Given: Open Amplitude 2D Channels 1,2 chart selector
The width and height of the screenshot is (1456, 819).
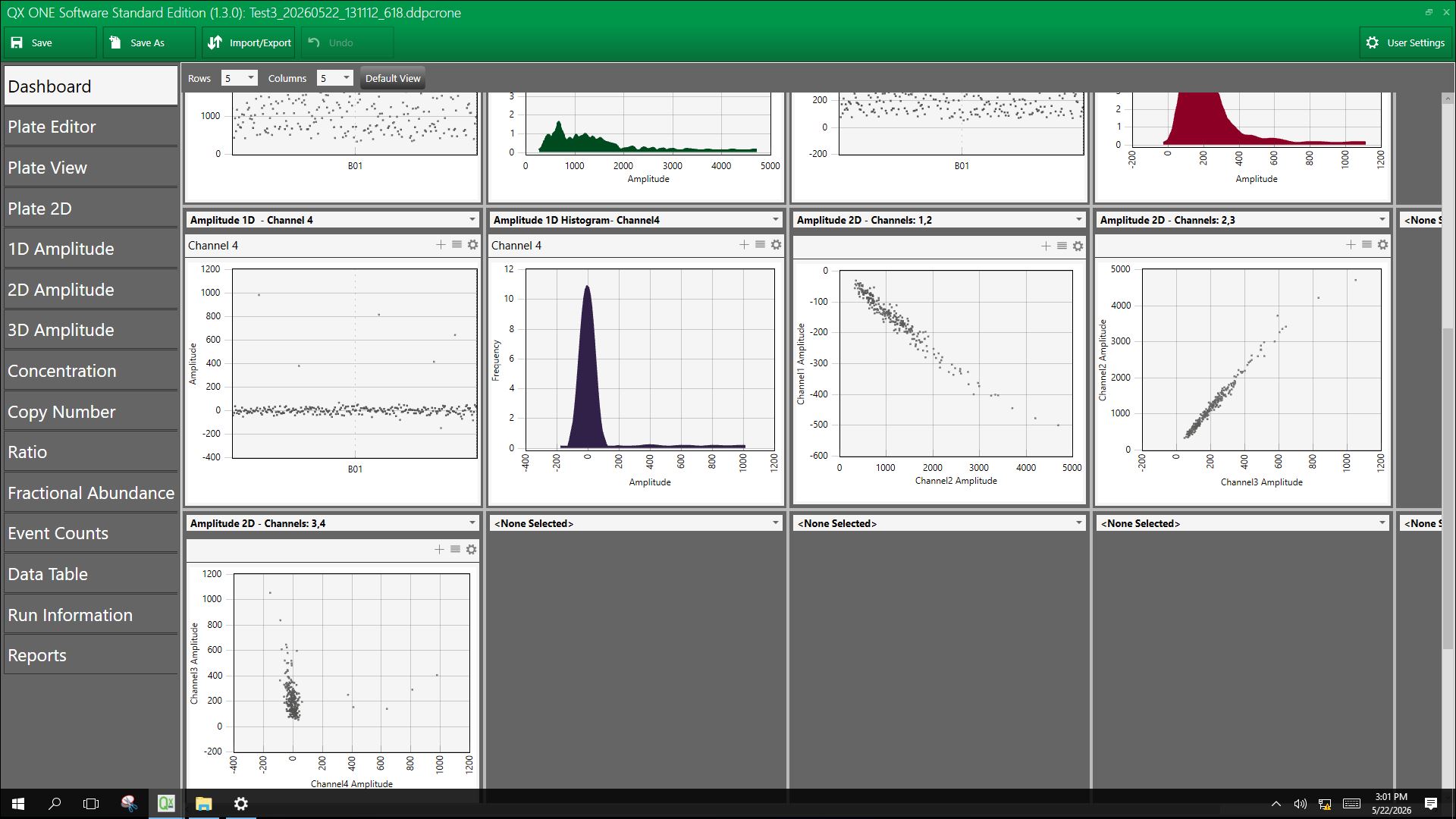Looking at the screenshot, I should (x=939, y=220).
